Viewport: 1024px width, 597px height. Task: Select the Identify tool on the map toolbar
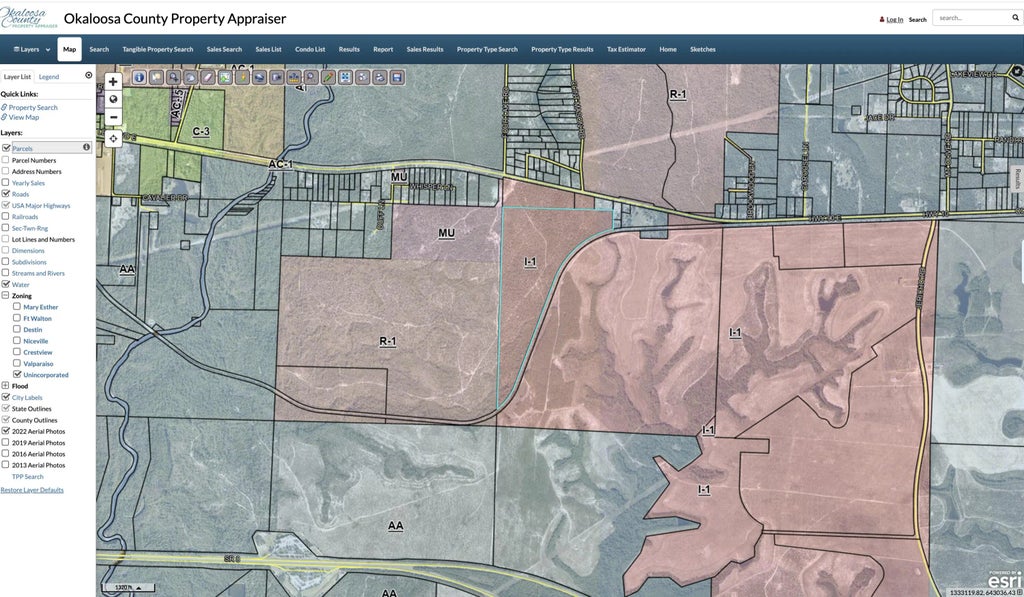(139, 77)
